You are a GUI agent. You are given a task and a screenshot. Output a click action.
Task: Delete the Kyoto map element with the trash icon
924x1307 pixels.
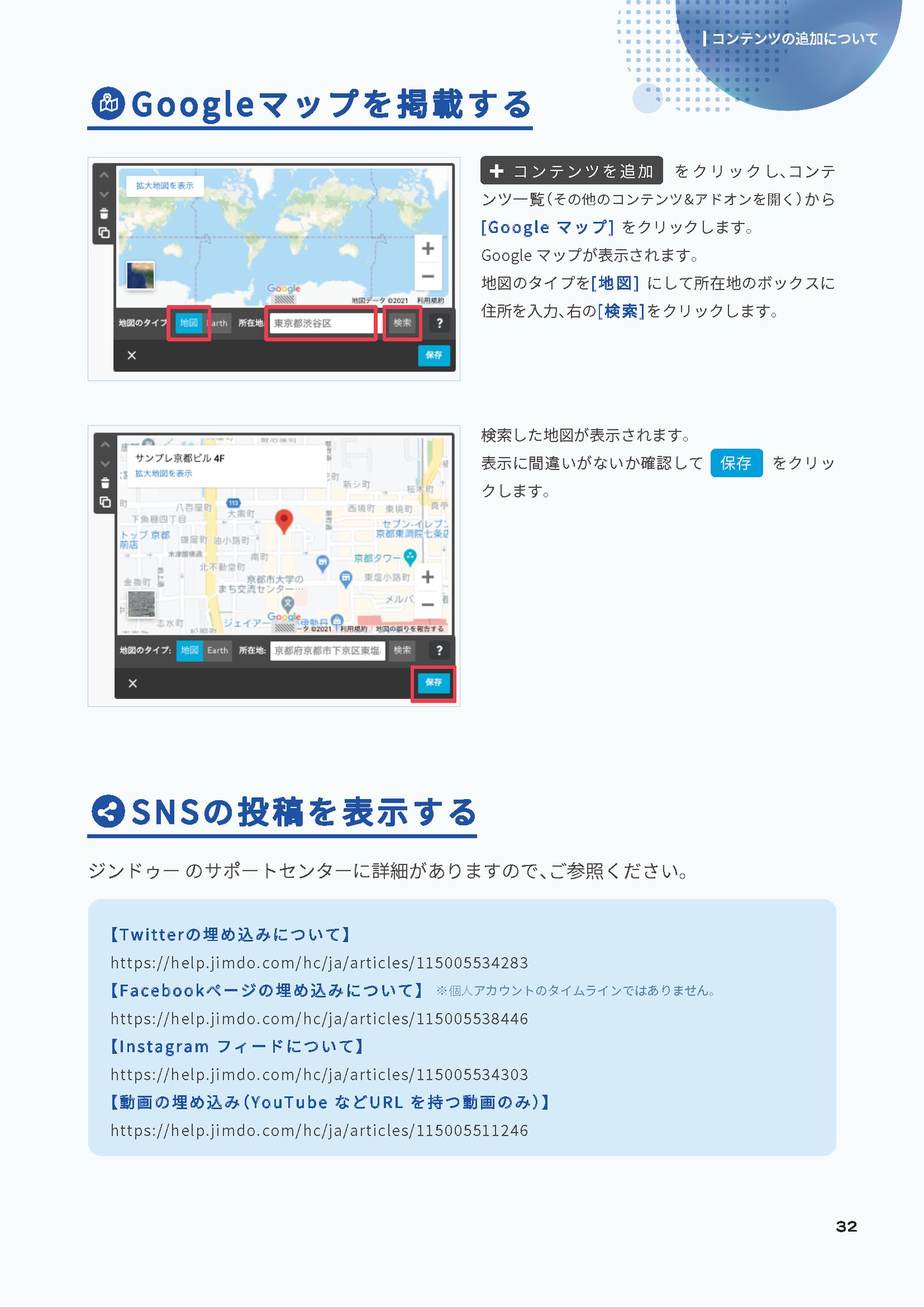click(105, 483)
